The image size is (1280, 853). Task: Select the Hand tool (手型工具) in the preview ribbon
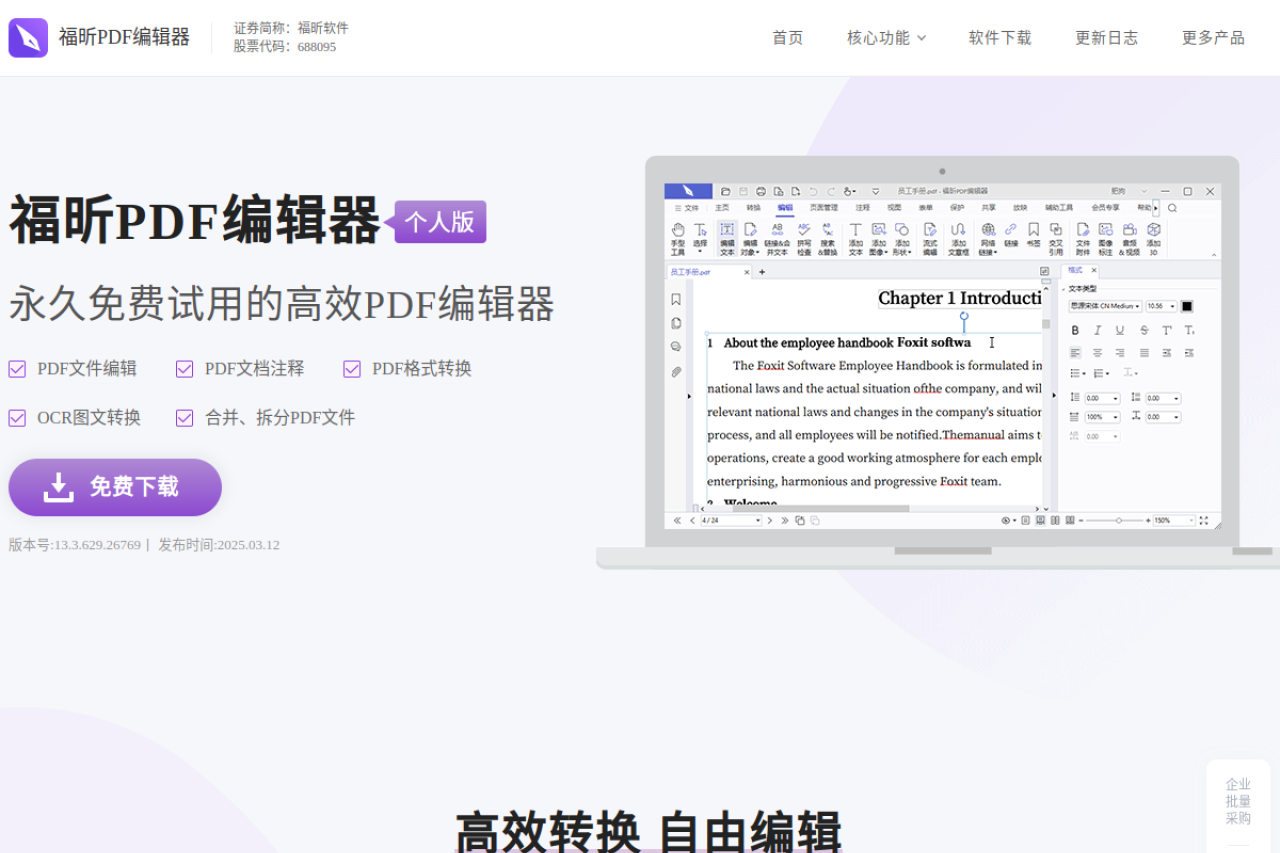678,239
